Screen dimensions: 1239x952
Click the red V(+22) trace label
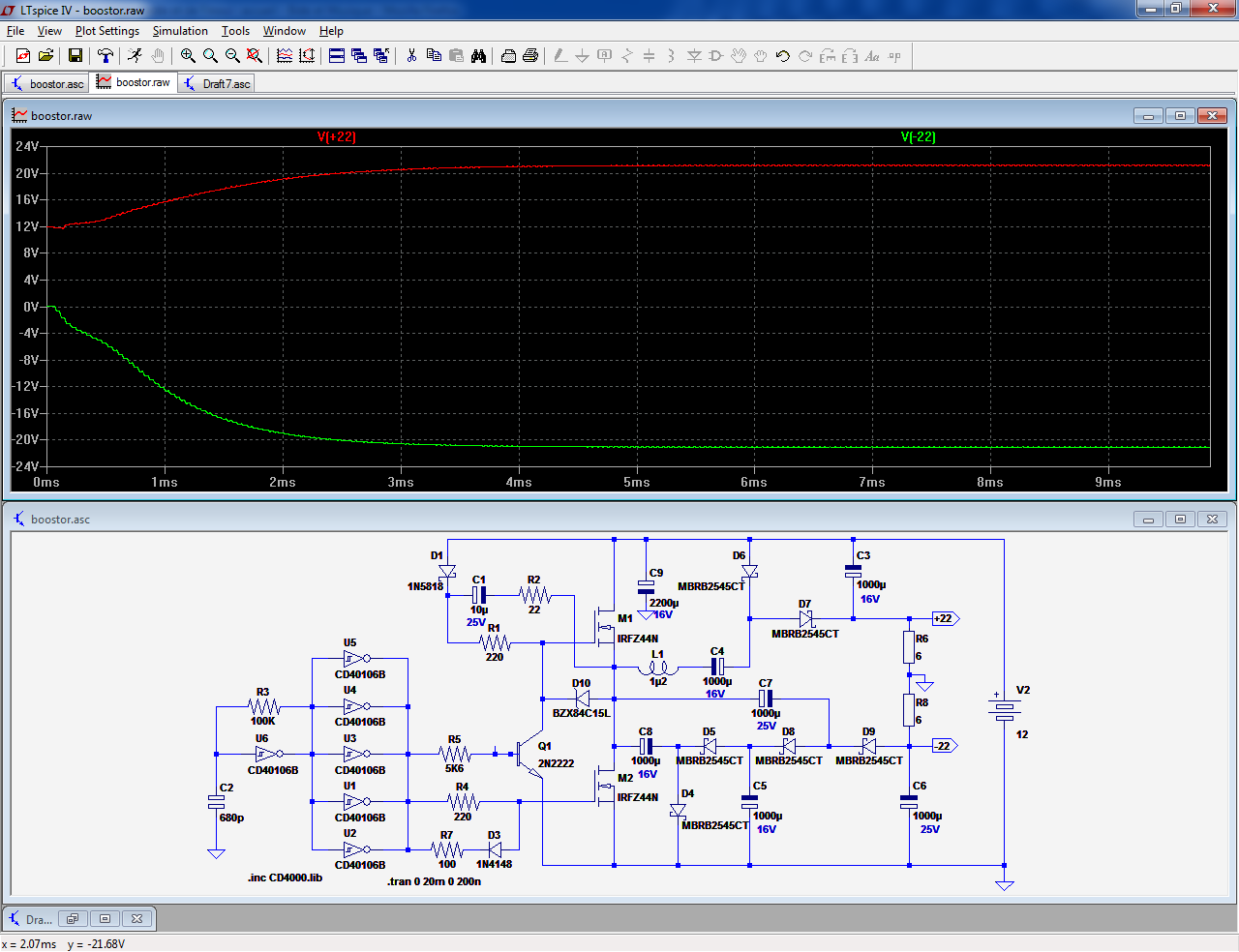tap(337, 136)
